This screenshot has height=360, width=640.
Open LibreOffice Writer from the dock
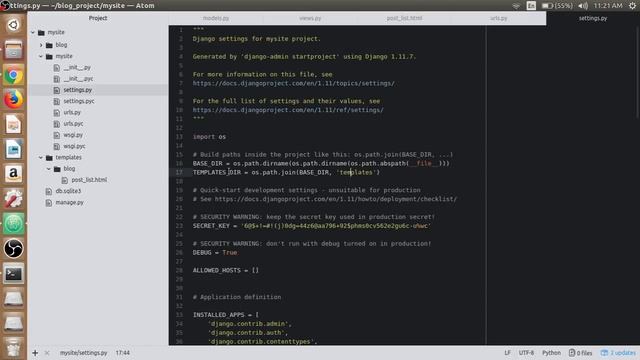(13, 149)
